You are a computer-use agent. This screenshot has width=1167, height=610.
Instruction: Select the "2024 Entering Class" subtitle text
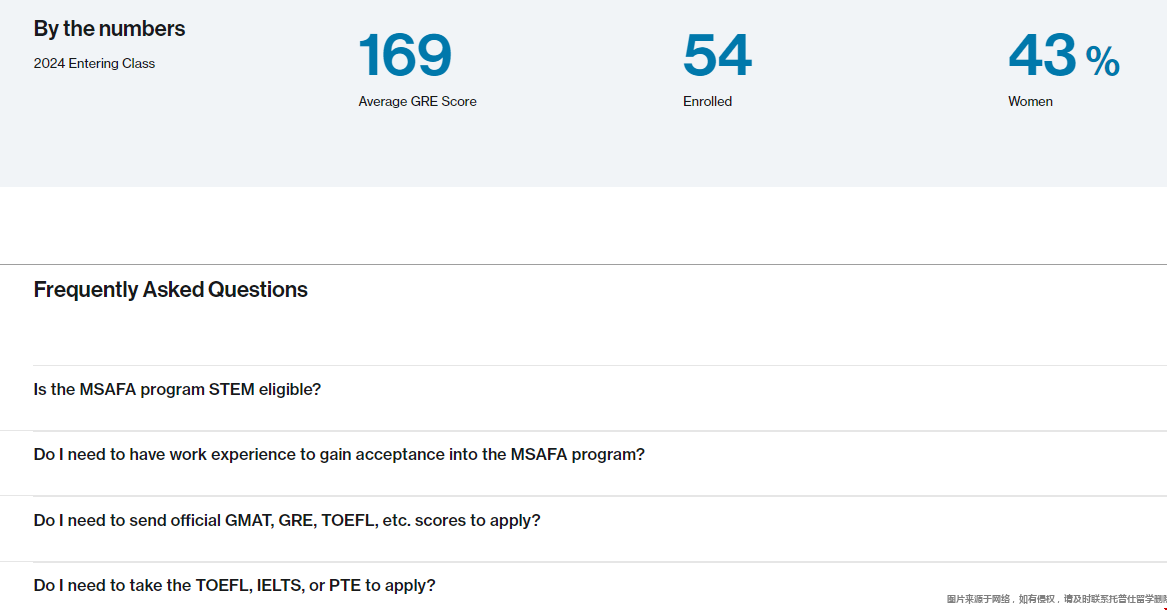(94, 64)
